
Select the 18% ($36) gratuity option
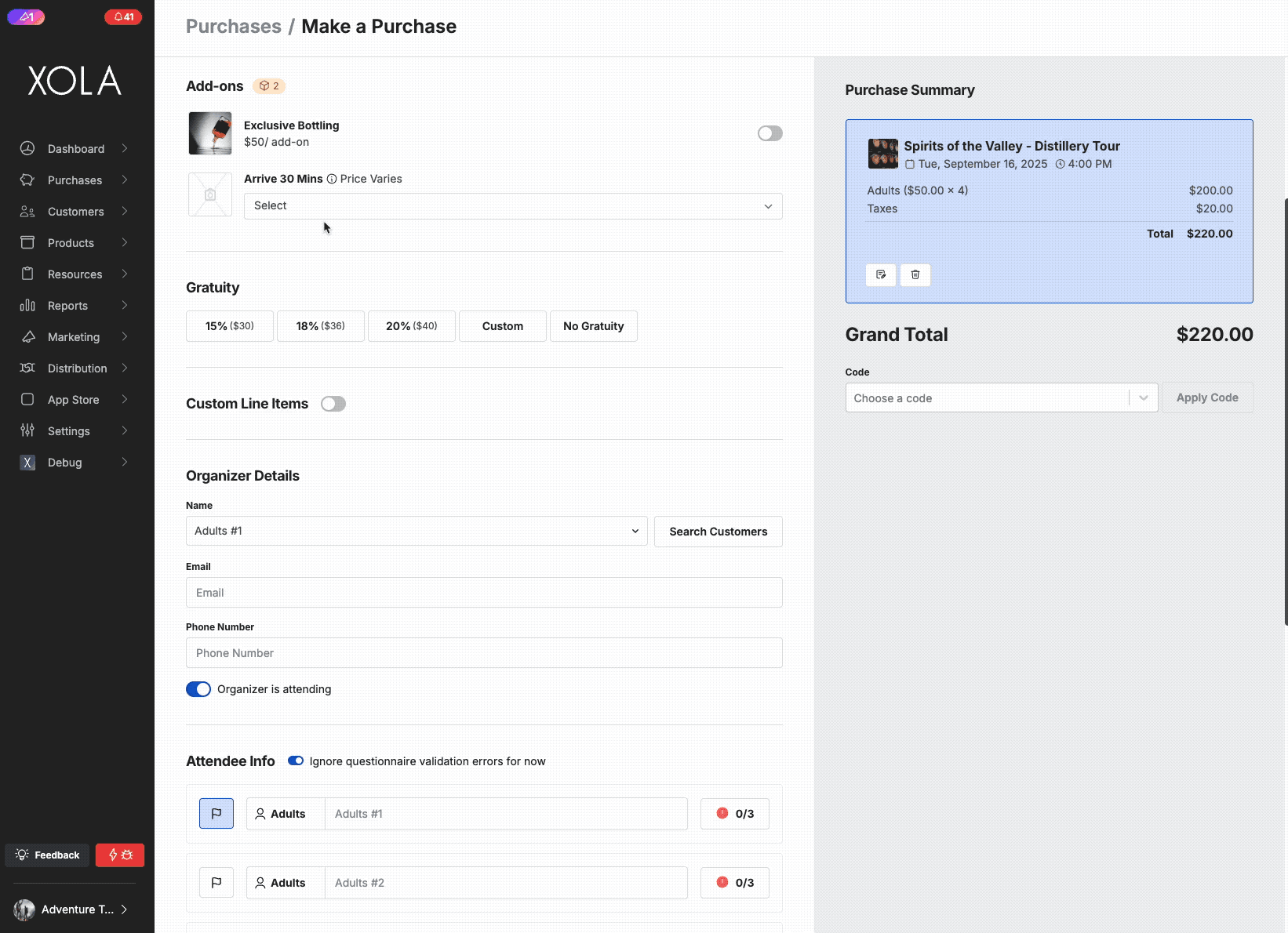pos(321,326)
